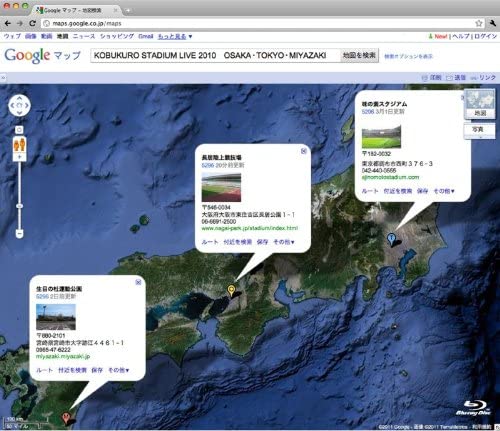Viewport: 500px width, 431px height.
Task: Click the Ajinomoto stadium photo thumbnail
Action: (x=381, y=137)
